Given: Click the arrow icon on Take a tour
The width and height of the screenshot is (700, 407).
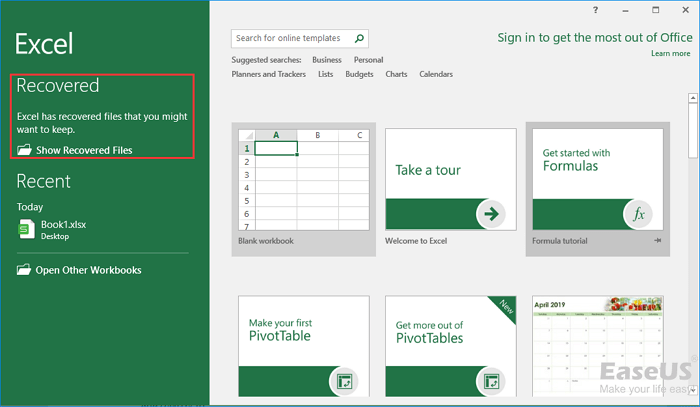Looking at the screenshot, I should click(491, 213).
